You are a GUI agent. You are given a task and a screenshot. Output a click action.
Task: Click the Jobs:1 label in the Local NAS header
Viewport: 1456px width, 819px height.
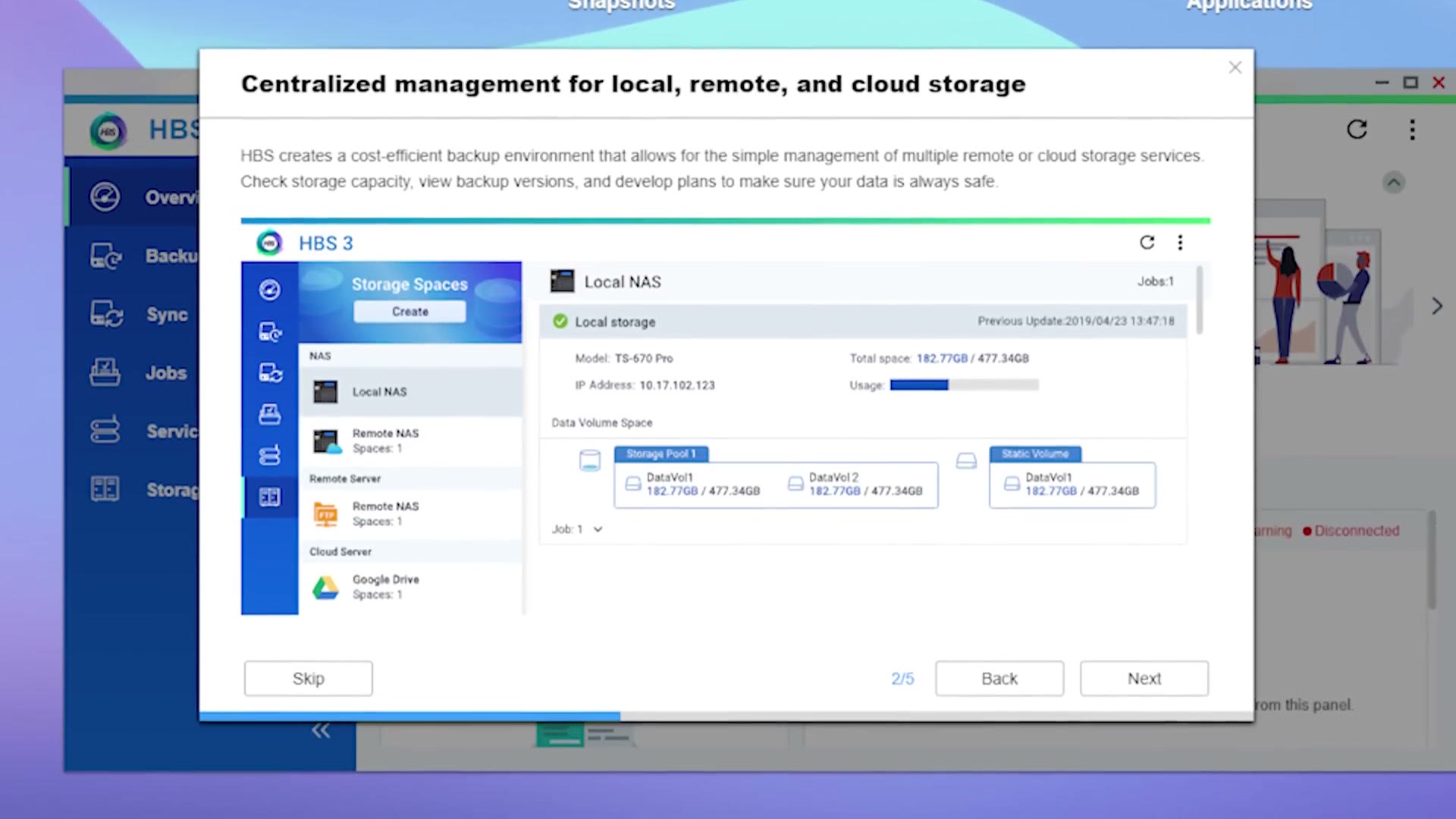[x=1155, y=281]
